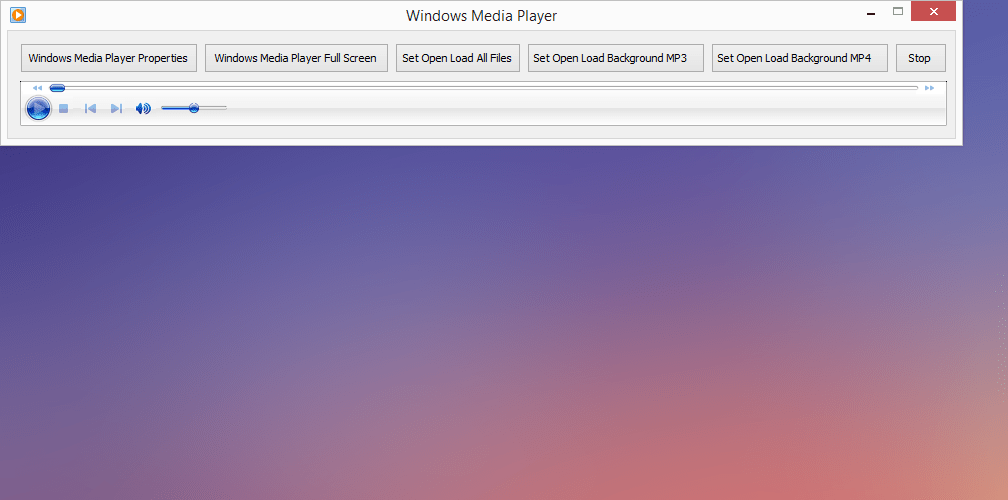
Task: Click the Stop text button
Action: click(921, 58)
